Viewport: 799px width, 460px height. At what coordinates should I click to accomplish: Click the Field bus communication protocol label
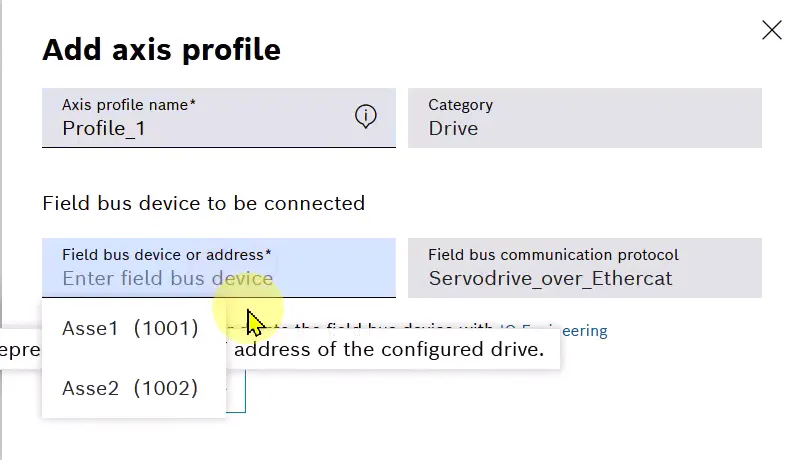coord(553,254)
